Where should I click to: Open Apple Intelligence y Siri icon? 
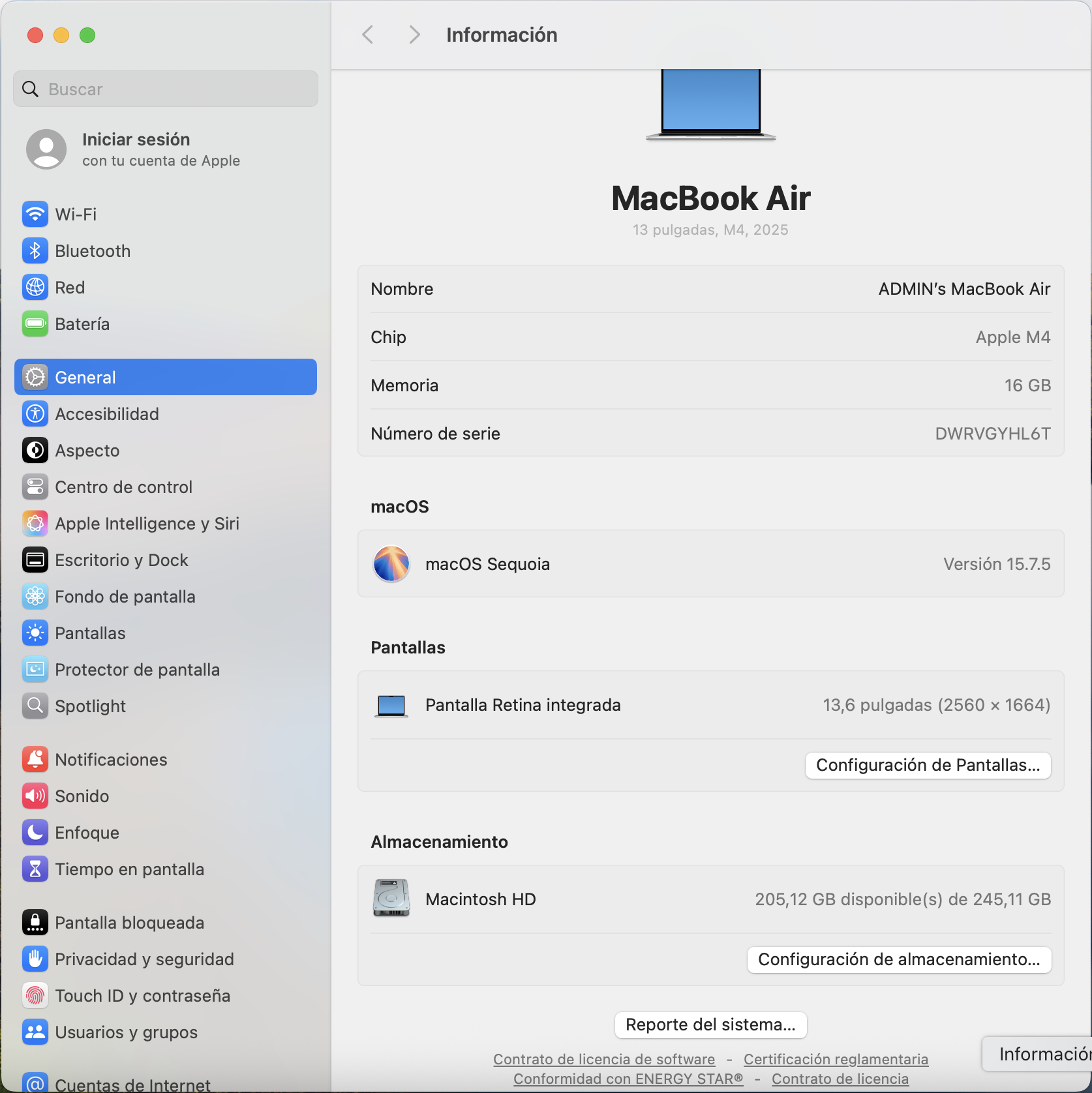coord(35,523)
